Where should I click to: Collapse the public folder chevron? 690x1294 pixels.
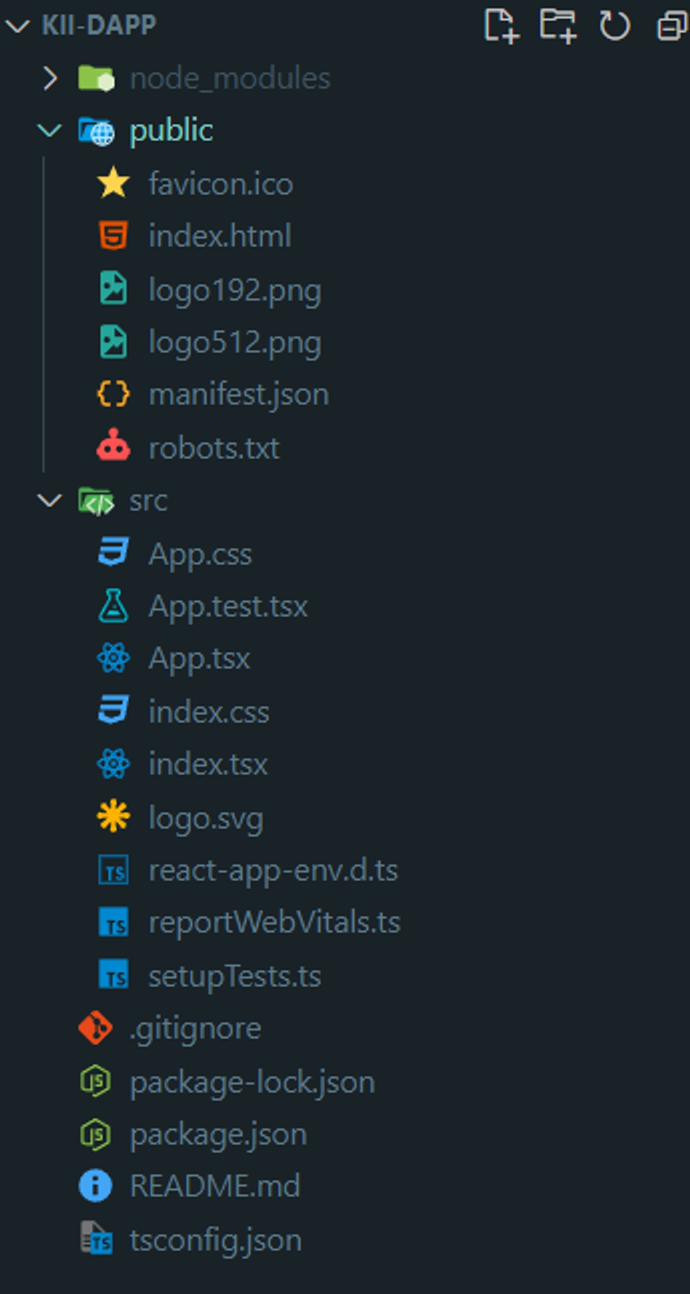pos(49,131)
